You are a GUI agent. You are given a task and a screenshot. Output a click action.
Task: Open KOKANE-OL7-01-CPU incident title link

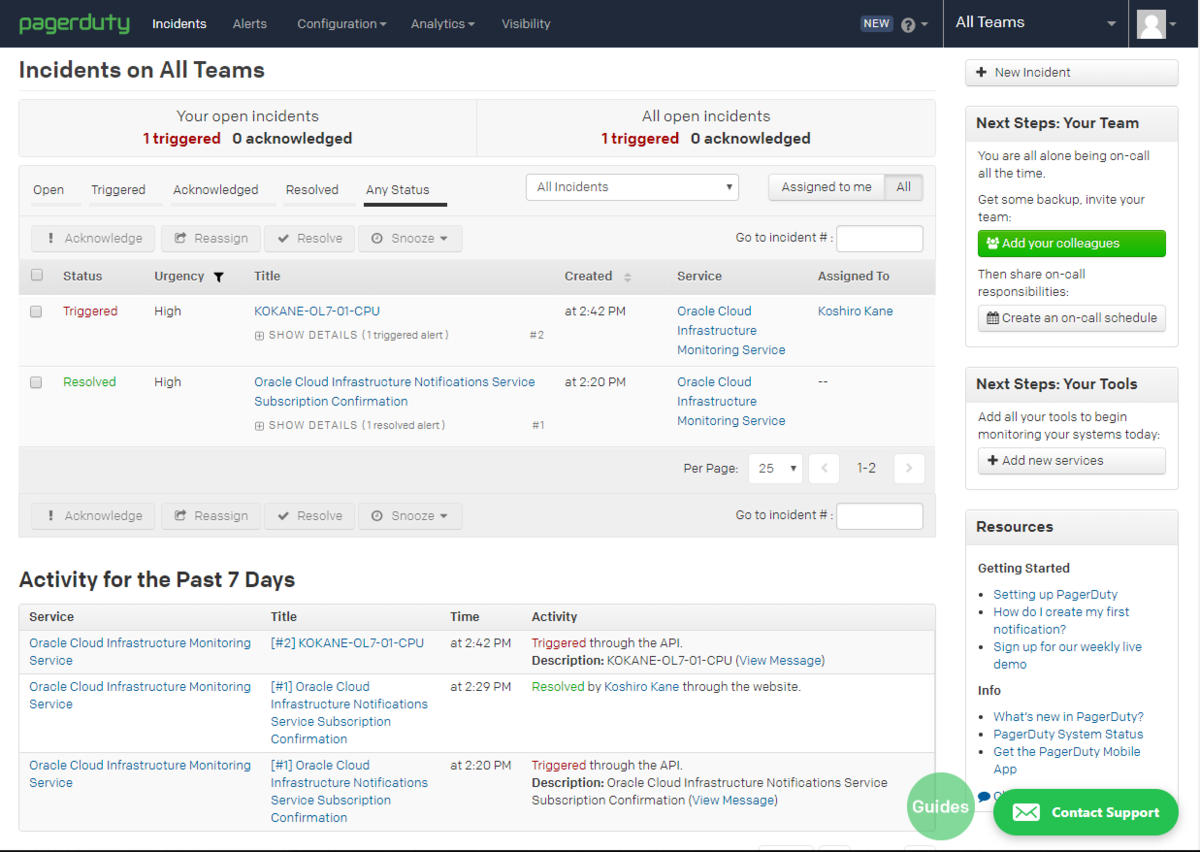(x=317, y=312)
